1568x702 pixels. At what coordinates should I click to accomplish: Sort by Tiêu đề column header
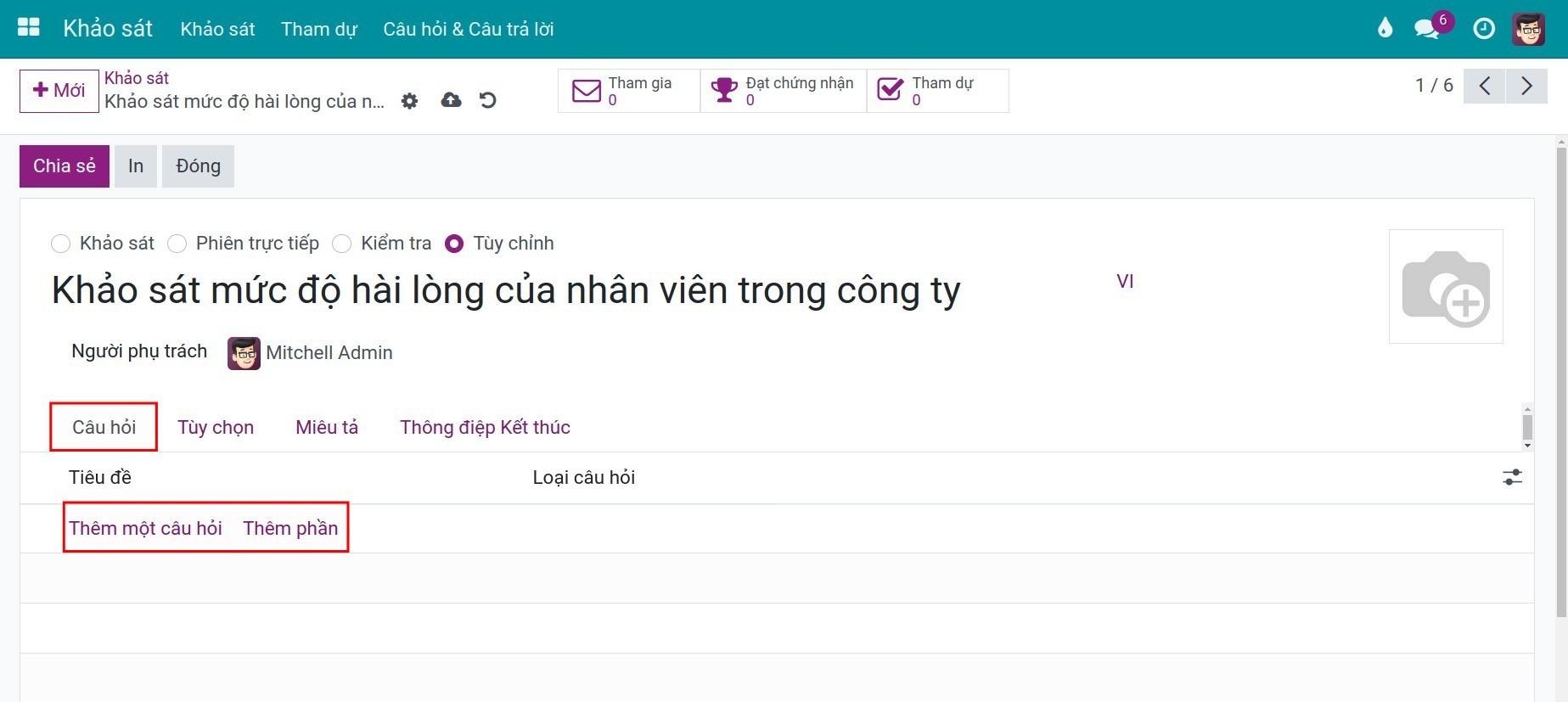[x=100, y=477]
